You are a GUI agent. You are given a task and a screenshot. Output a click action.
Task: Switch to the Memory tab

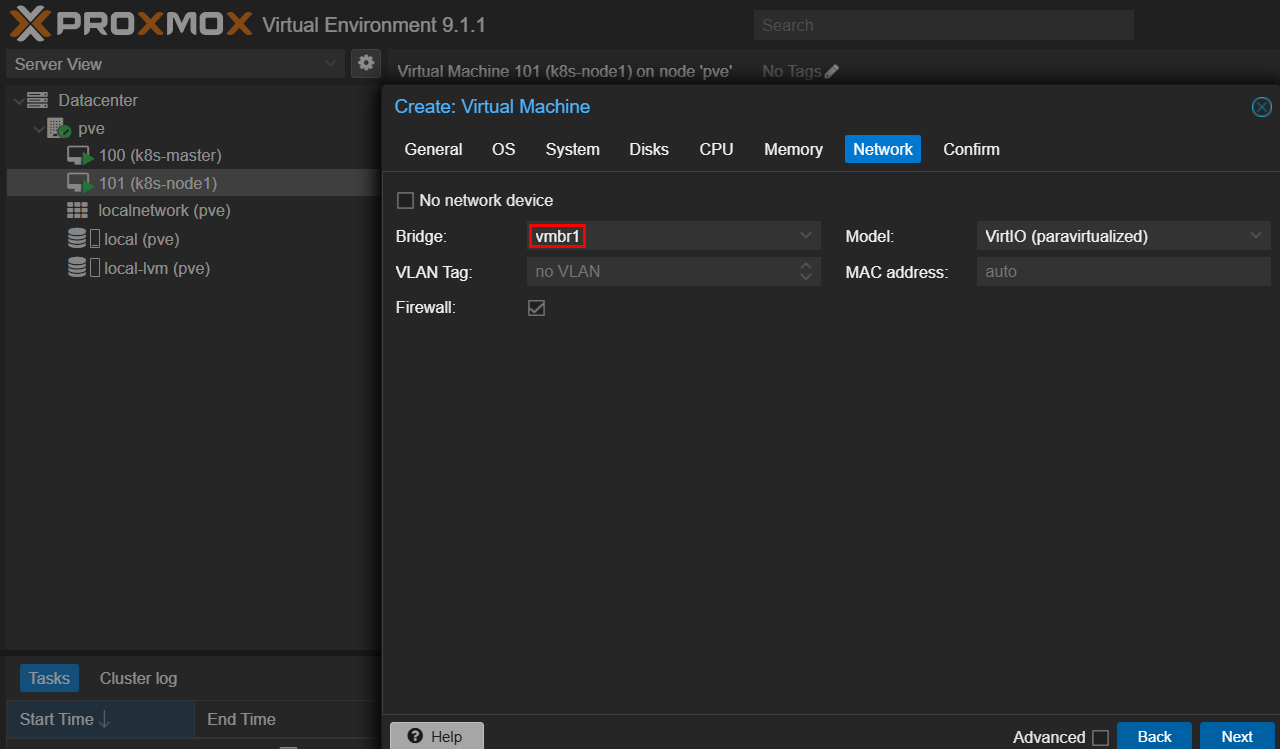[793, 149]
